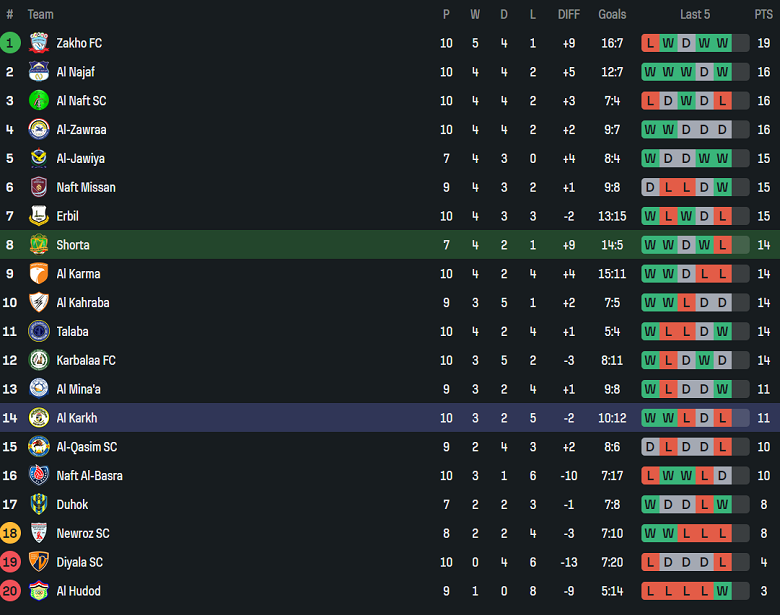Click the Naft Missan crest icon
Viewport: 780px width, 615px height.
coord(38,187)
